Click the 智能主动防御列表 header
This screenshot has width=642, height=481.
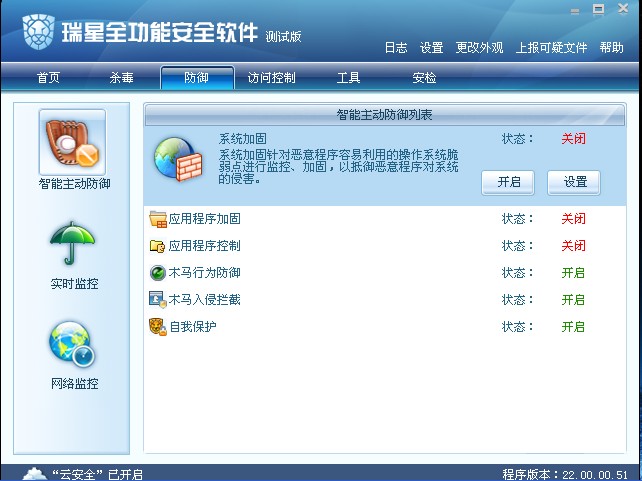pos(384,115)
